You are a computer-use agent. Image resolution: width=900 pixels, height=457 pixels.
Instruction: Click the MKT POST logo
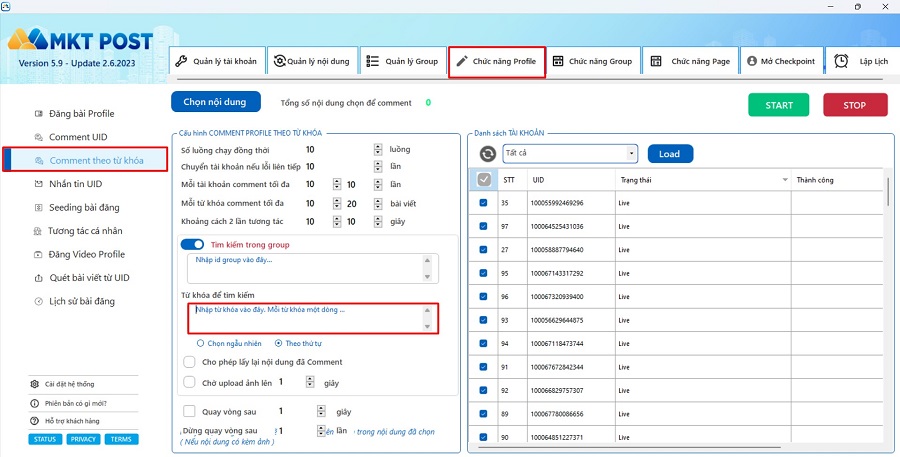80,40
